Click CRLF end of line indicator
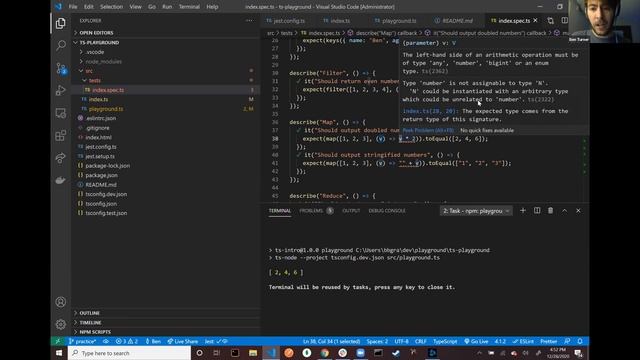Viewport: 640px width, 360px height. click(421, 341)
